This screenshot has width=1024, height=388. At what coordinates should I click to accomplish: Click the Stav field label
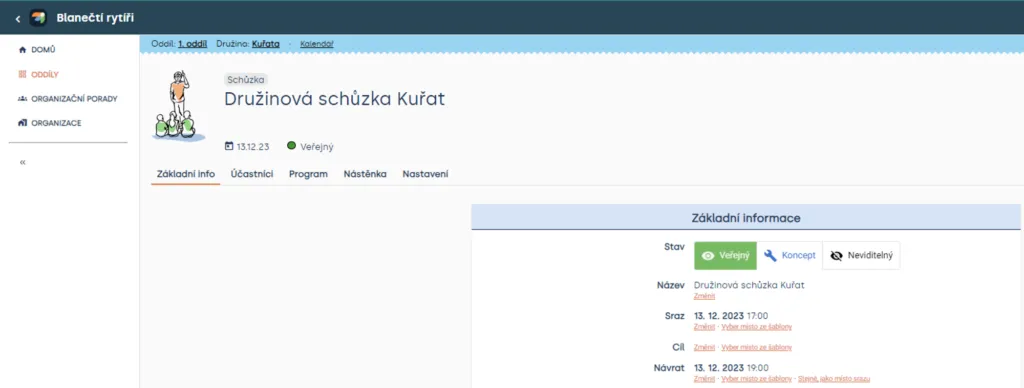tap(674, 247)
